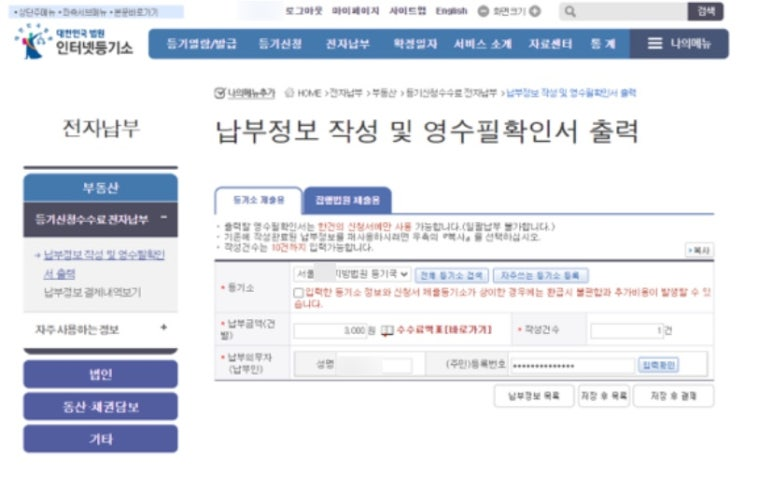Open the 수수료액표 book icon

click(x=387, y=330)
